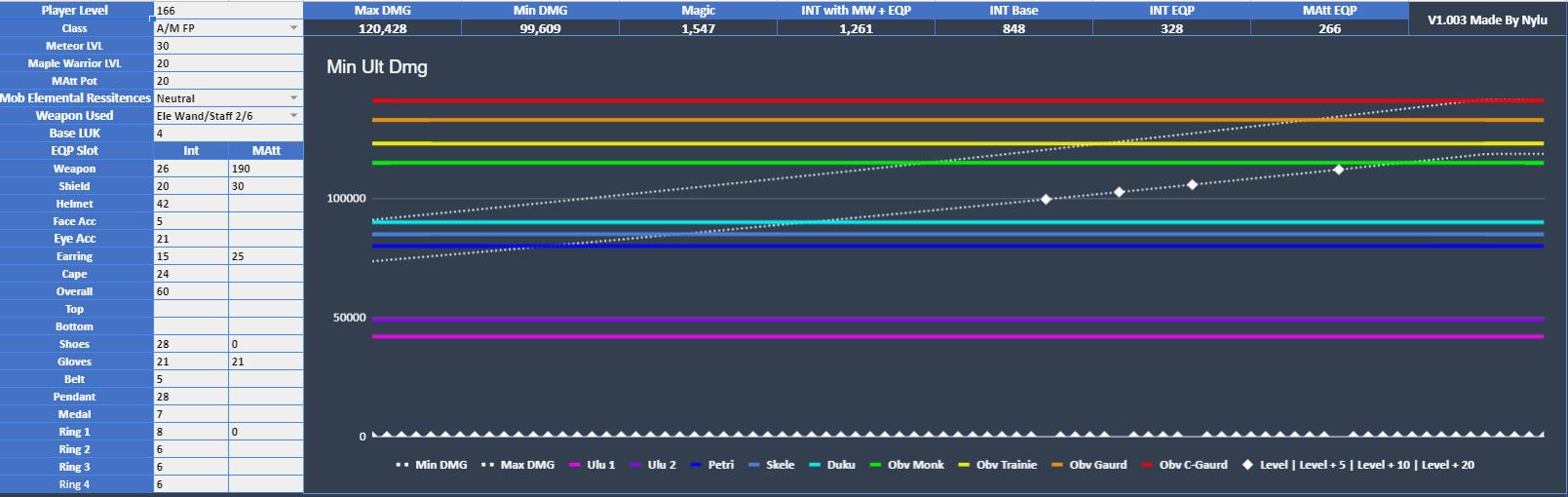The height and width of the screenshot is (497, 1568).
Task: Select the Weapon MAtt cell showing 190
Action: point(265,169)
